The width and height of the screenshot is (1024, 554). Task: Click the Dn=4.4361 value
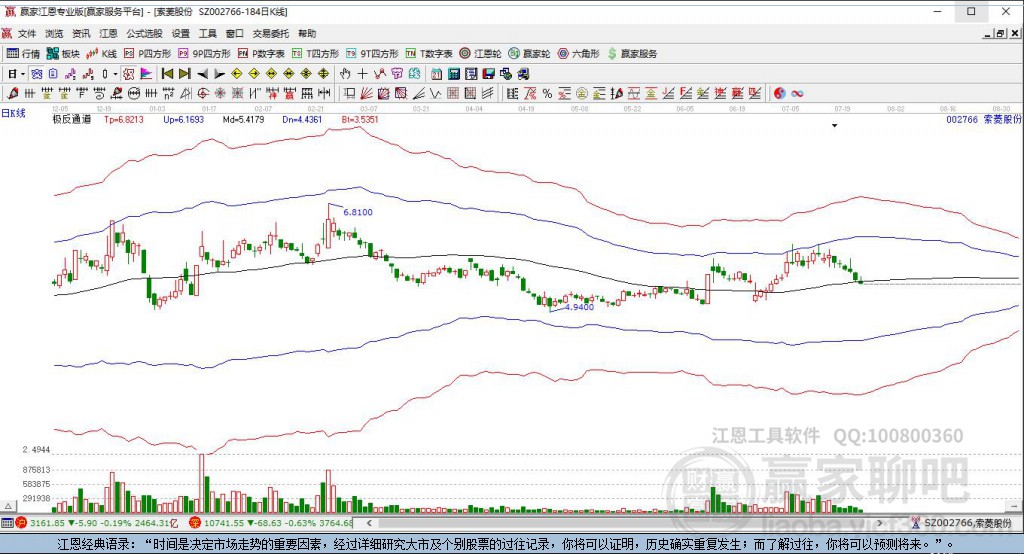point(302,120)
